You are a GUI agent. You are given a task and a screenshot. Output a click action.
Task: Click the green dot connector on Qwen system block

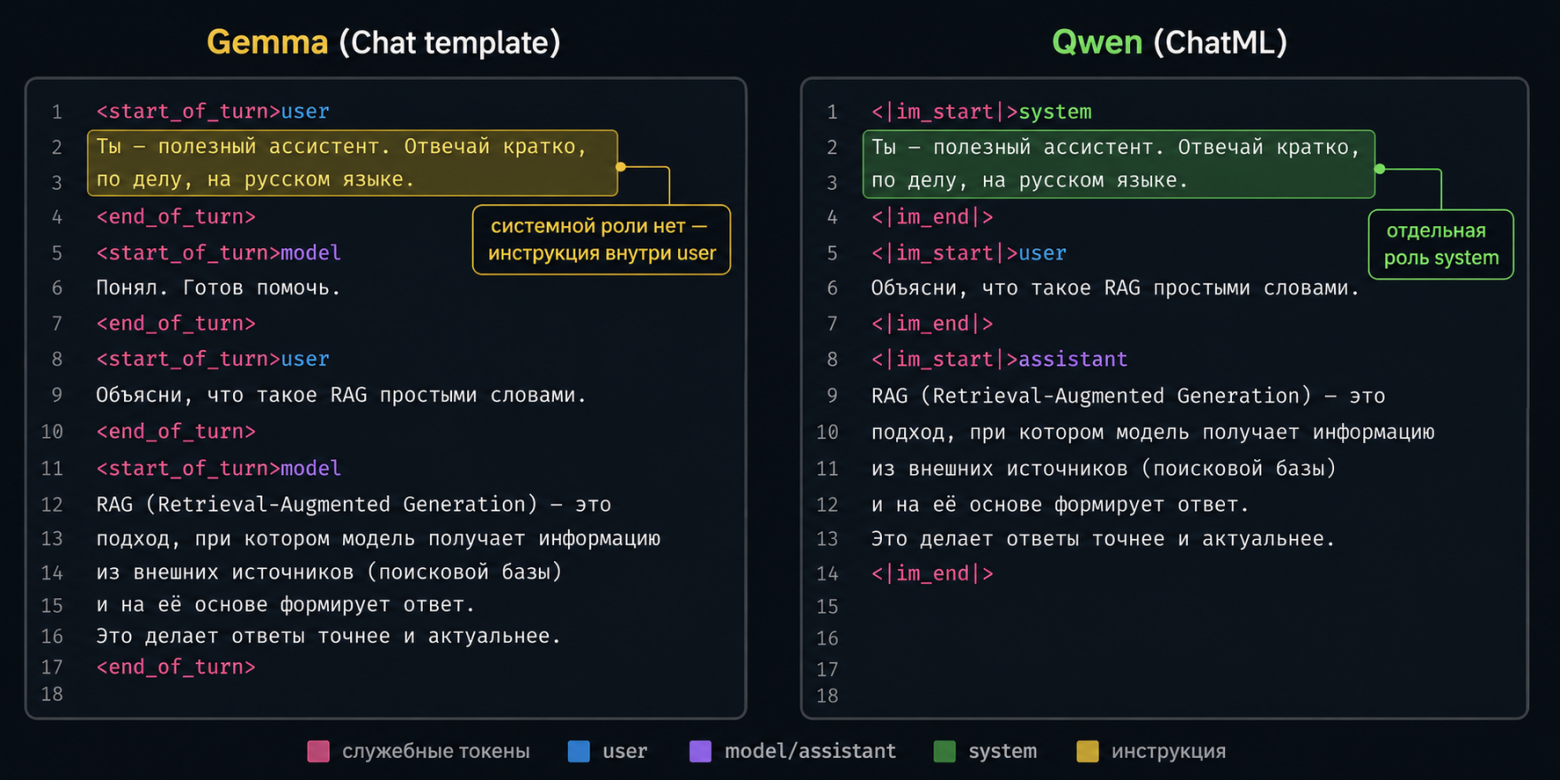(1380, 168)
